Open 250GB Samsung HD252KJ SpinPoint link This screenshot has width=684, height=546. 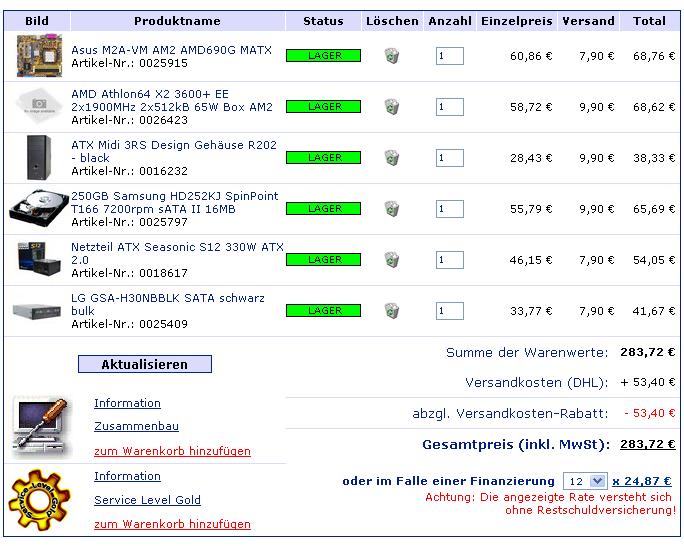[x=174, y=203]
